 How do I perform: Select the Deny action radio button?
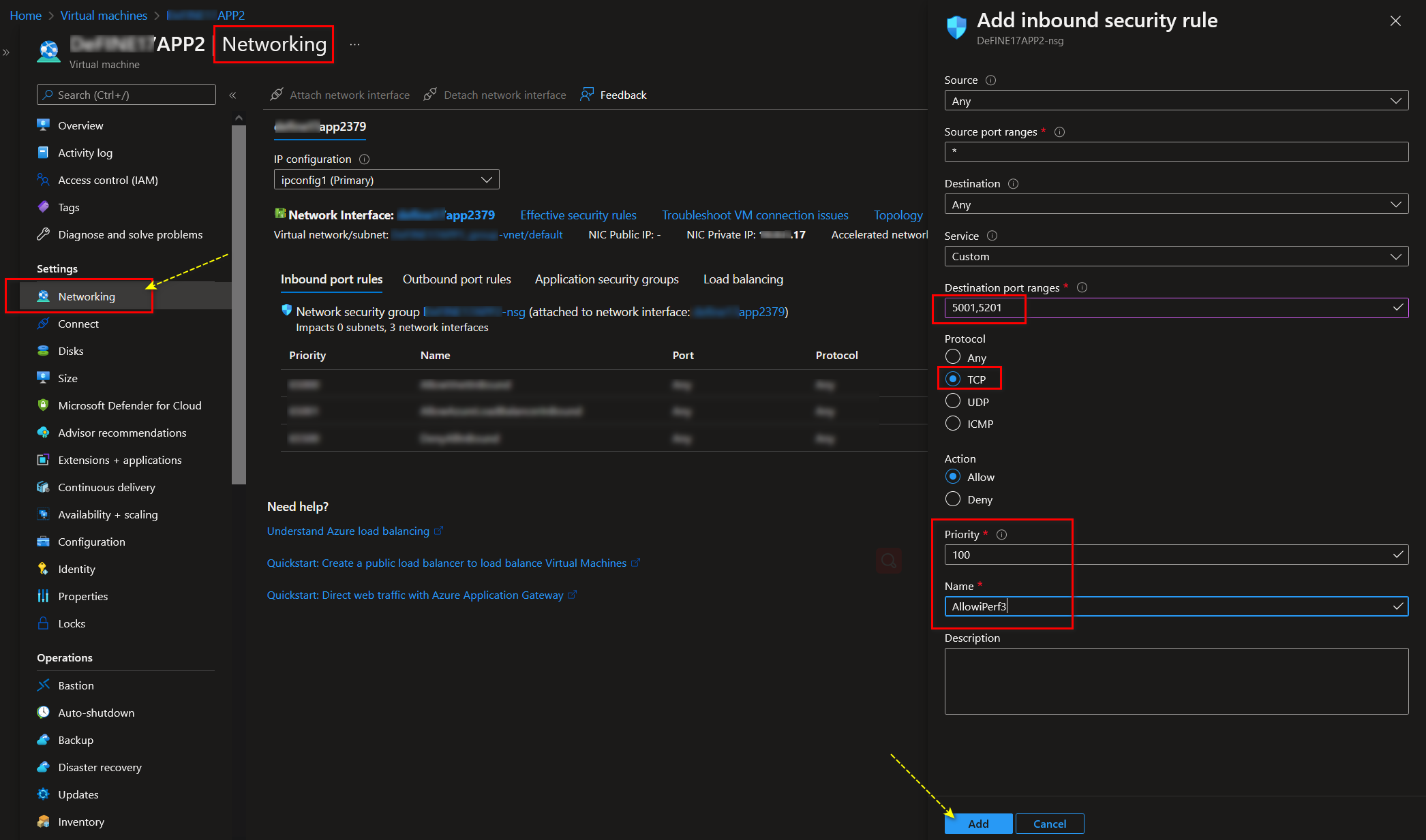pos(953,499)
